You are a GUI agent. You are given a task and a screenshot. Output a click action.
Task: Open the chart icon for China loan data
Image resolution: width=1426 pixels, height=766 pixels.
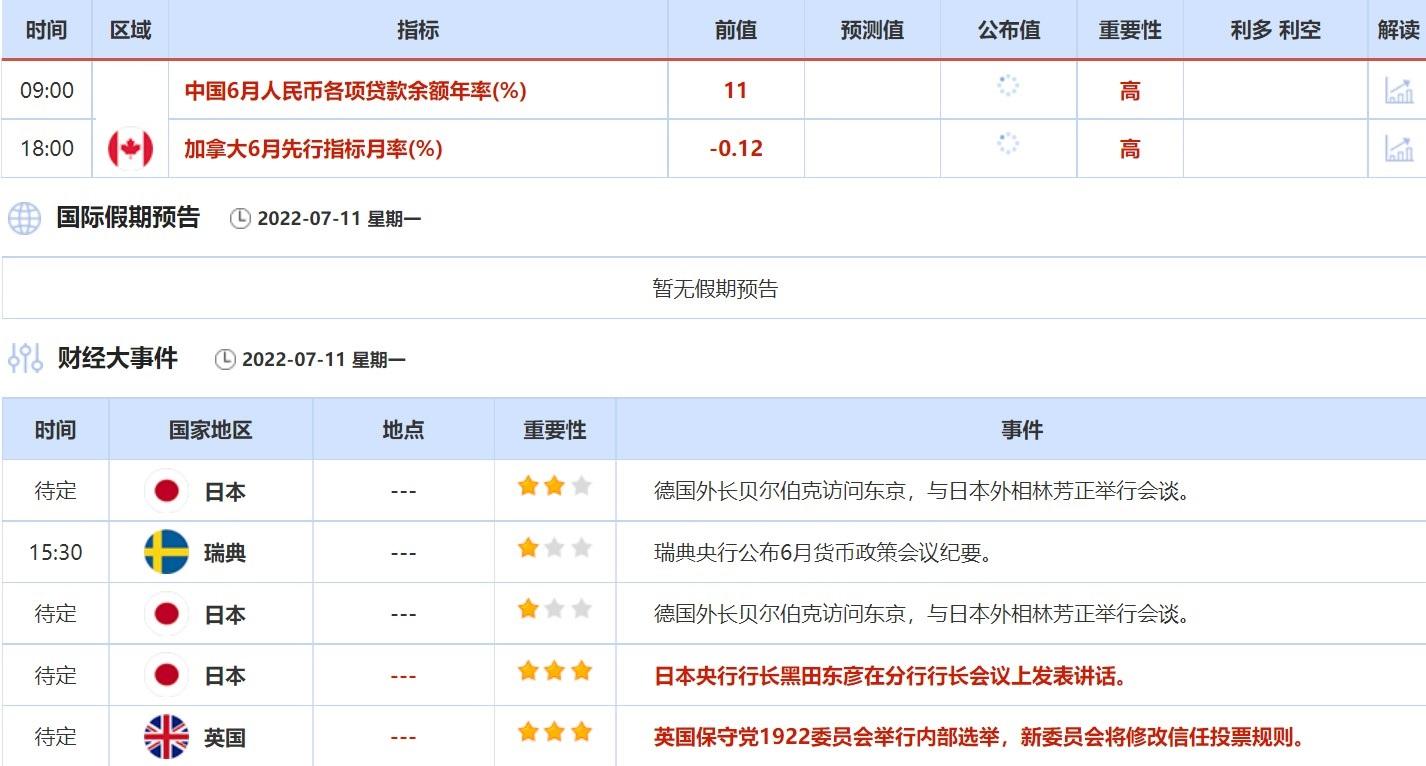pyautogui.click(x=1398, y=90)
